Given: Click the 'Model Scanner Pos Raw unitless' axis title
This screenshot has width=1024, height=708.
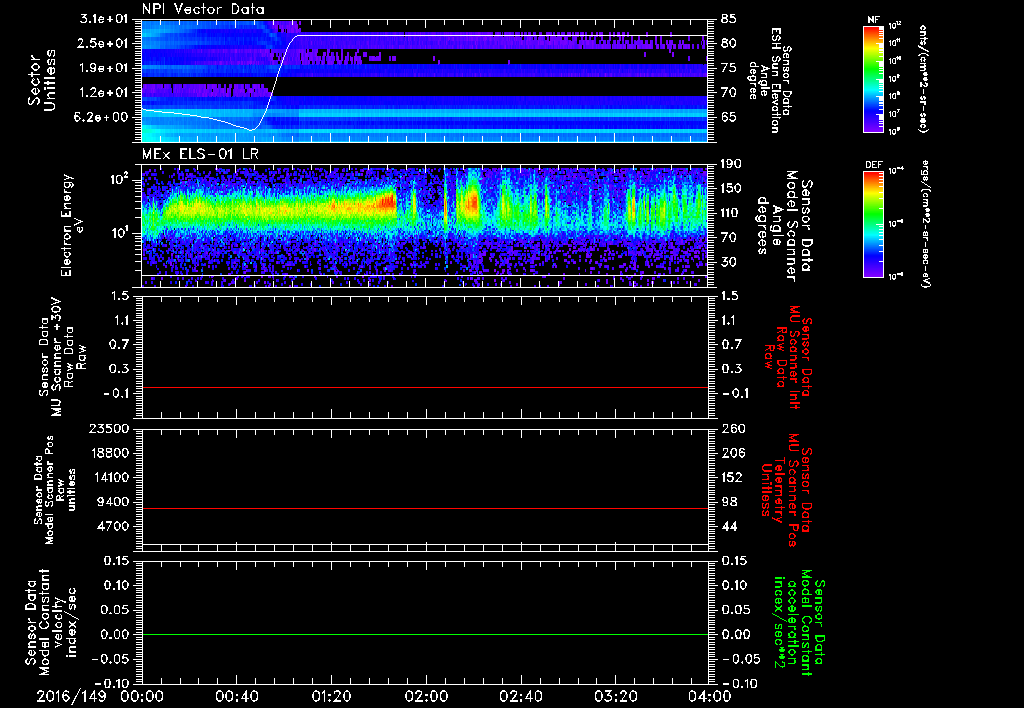Looking at the screenshot, I should (x=56, y=490).
